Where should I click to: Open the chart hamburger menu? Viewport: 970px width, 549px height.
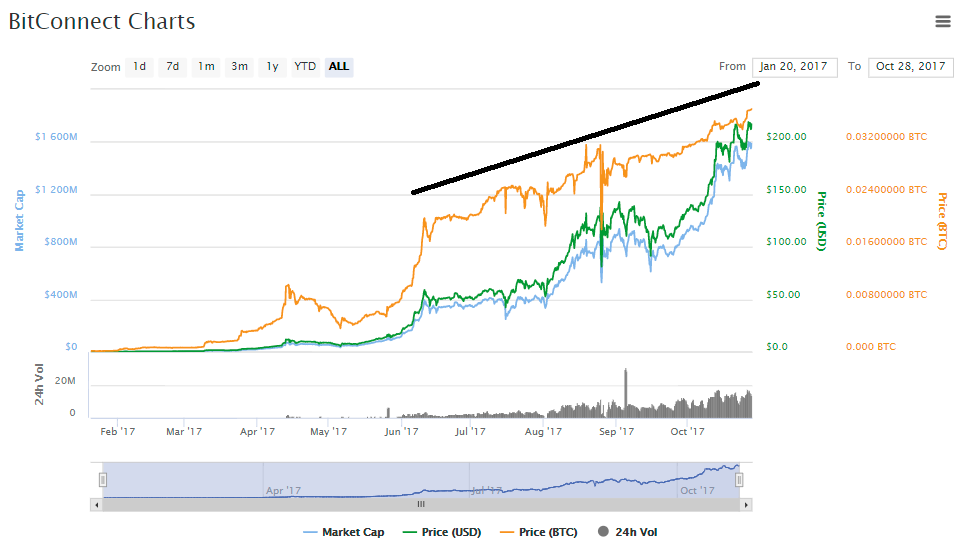[942, 22]
